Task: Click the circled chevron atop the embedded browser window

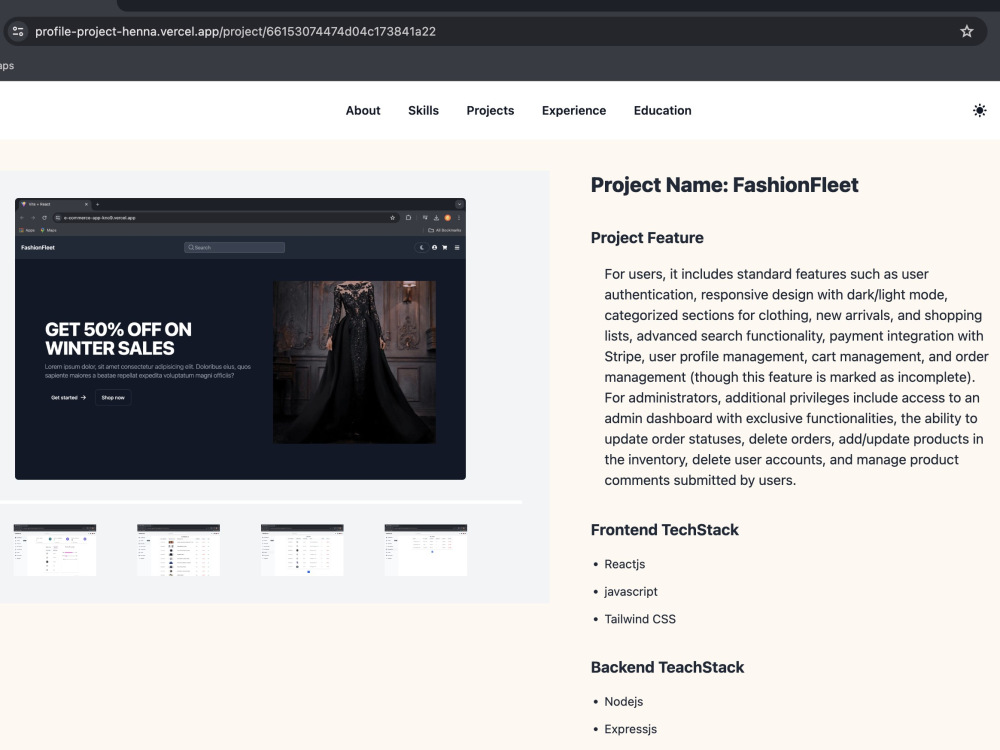Action: point(459,204)
